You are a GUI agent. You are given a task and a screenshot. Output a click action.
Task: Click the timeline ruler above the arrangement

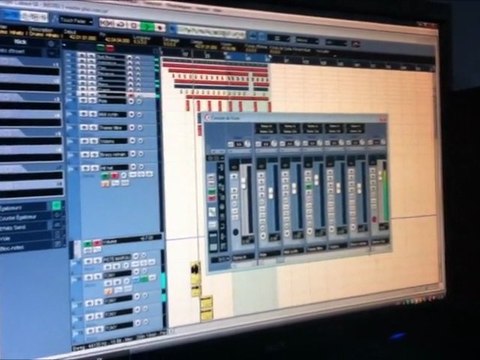297,61
